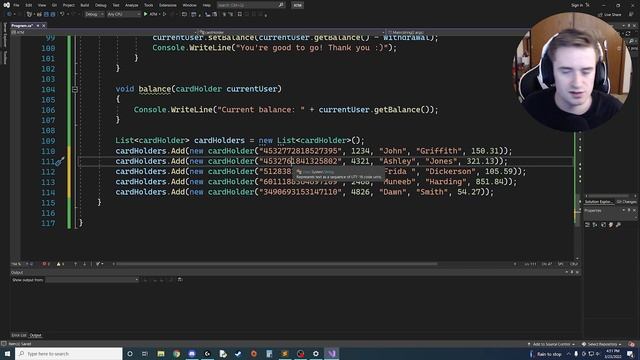Screen dimensions: 640x360
Task: Open Discord from taskbar
Action: point(192,353)
